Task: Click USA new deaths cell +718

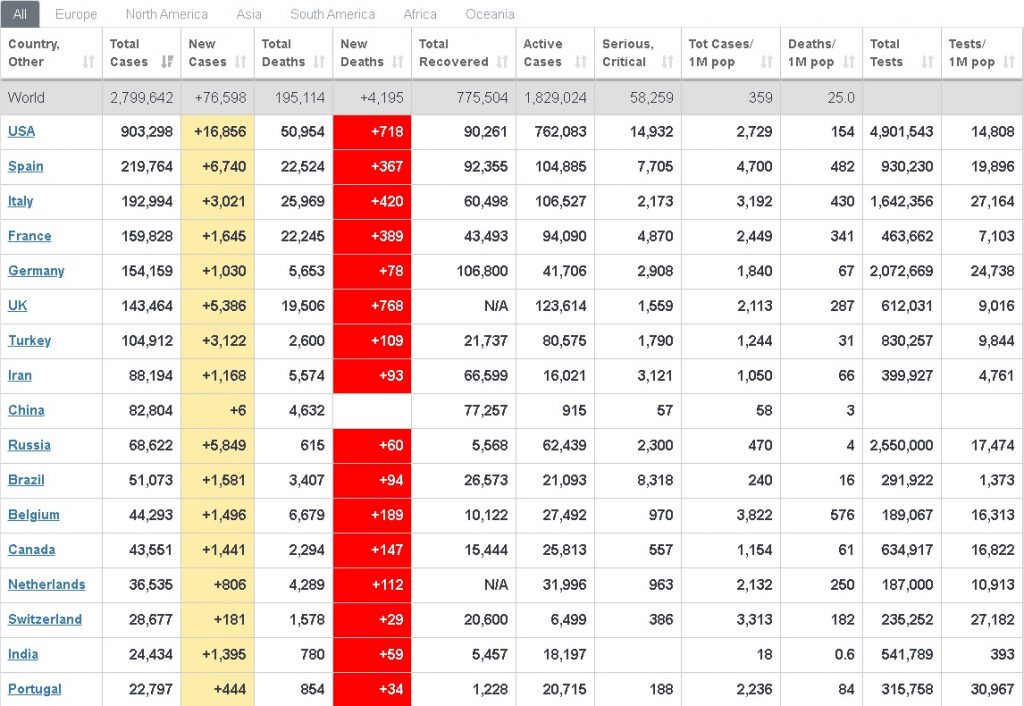Action: pos(372,132)
